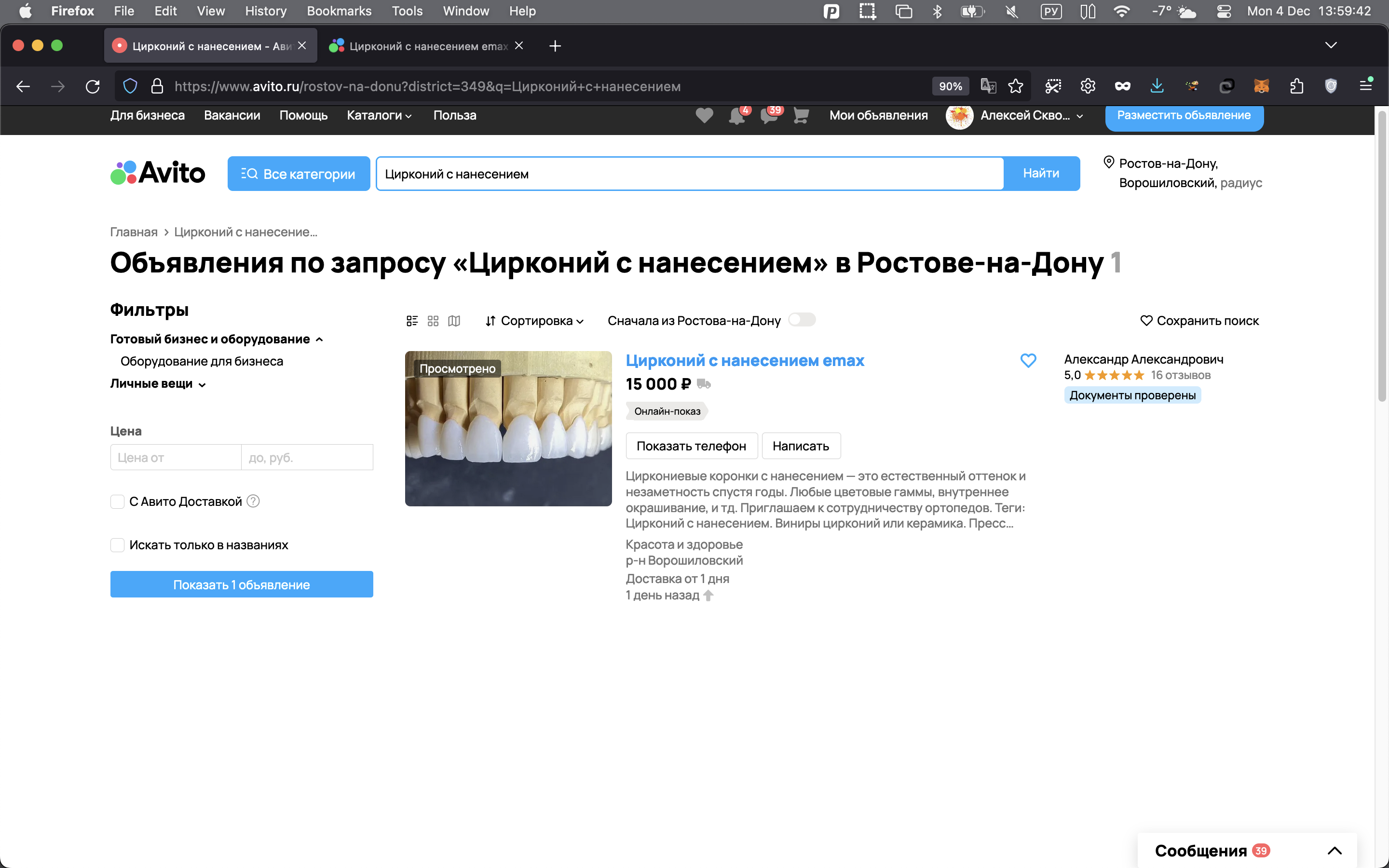Viewport: 1389px width, 868px height.
Task: Open the 'Цирконий с нанесением emax' listing link
Action: [x=745, y=361]
